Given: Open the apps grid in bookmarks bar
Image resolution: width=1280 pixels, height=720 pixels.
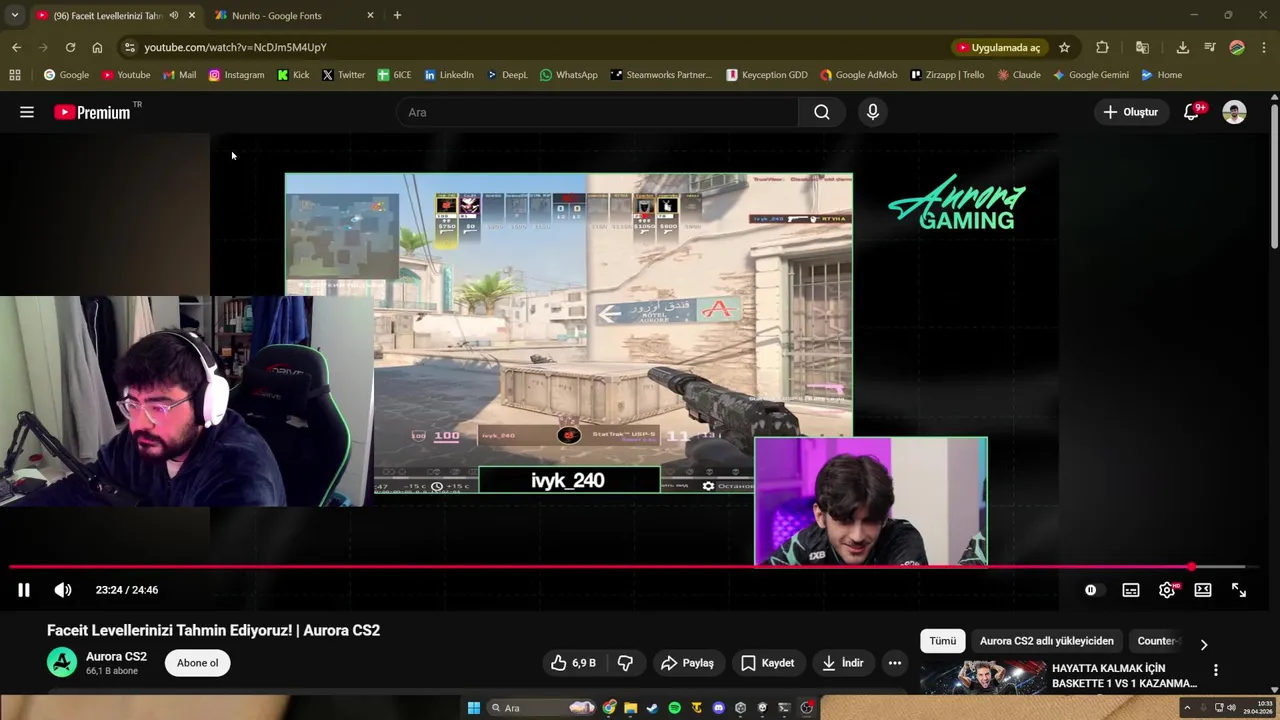Looking at the screenshot, I should pos(15,75).
